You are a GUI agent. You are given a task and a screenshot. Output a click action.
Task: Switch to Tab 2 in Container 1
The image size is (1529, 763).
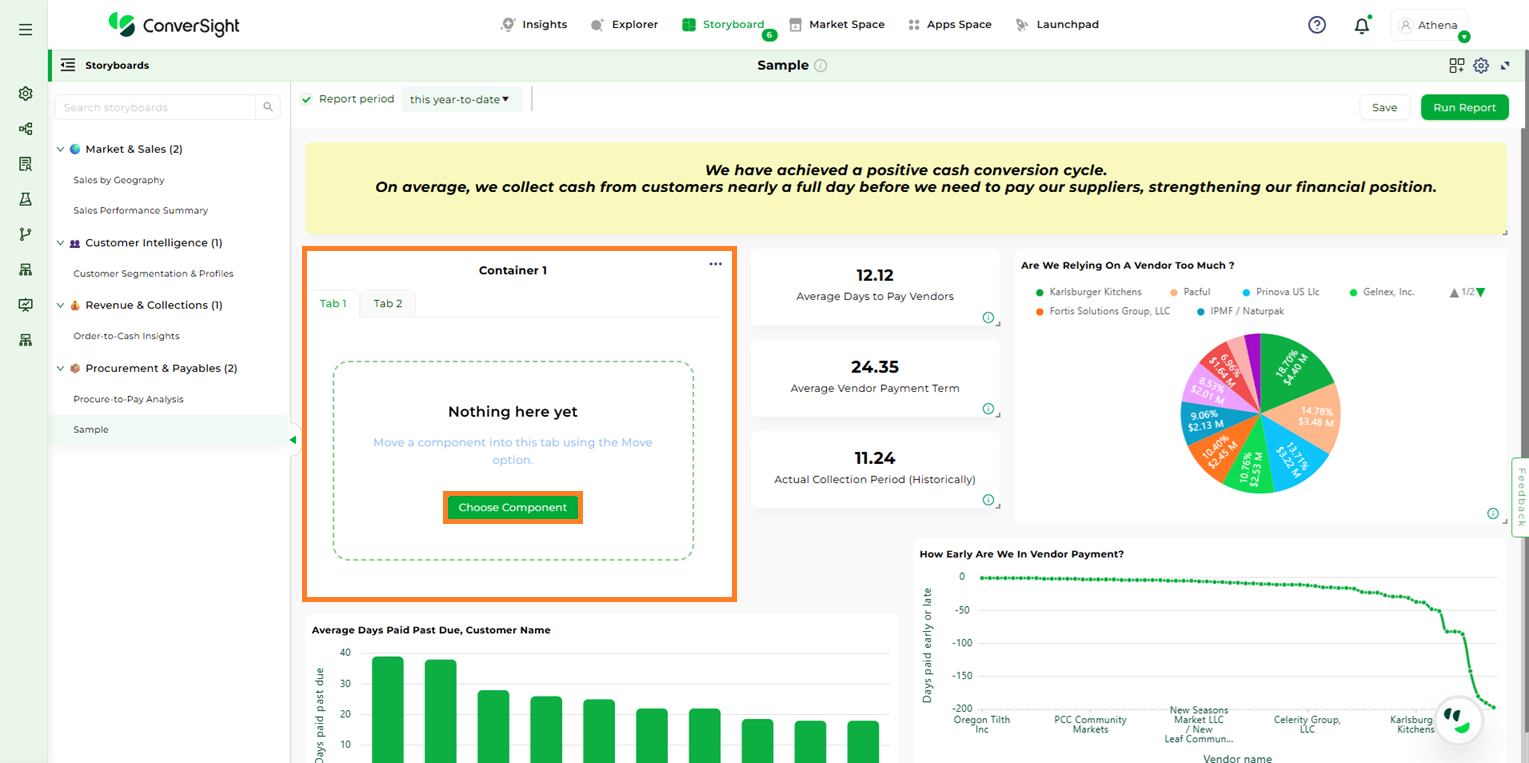point(388,303)
